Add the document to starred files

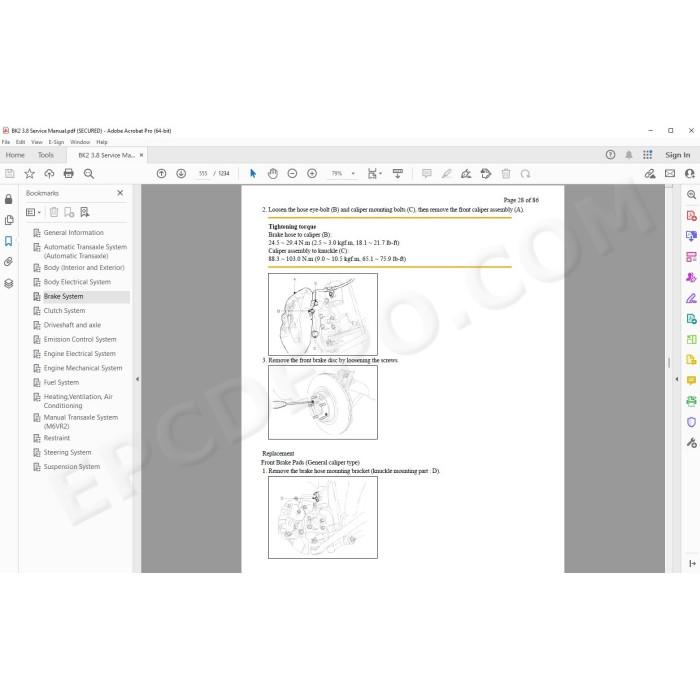click(x=29, y=174)
